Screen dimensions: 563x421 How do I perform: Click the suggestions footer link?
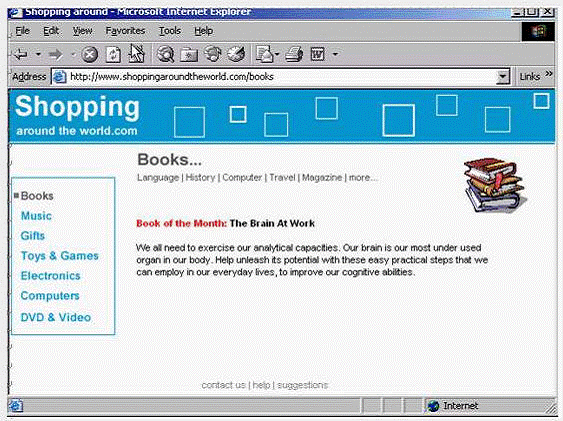pyautogui.click(x=303, y=385)
